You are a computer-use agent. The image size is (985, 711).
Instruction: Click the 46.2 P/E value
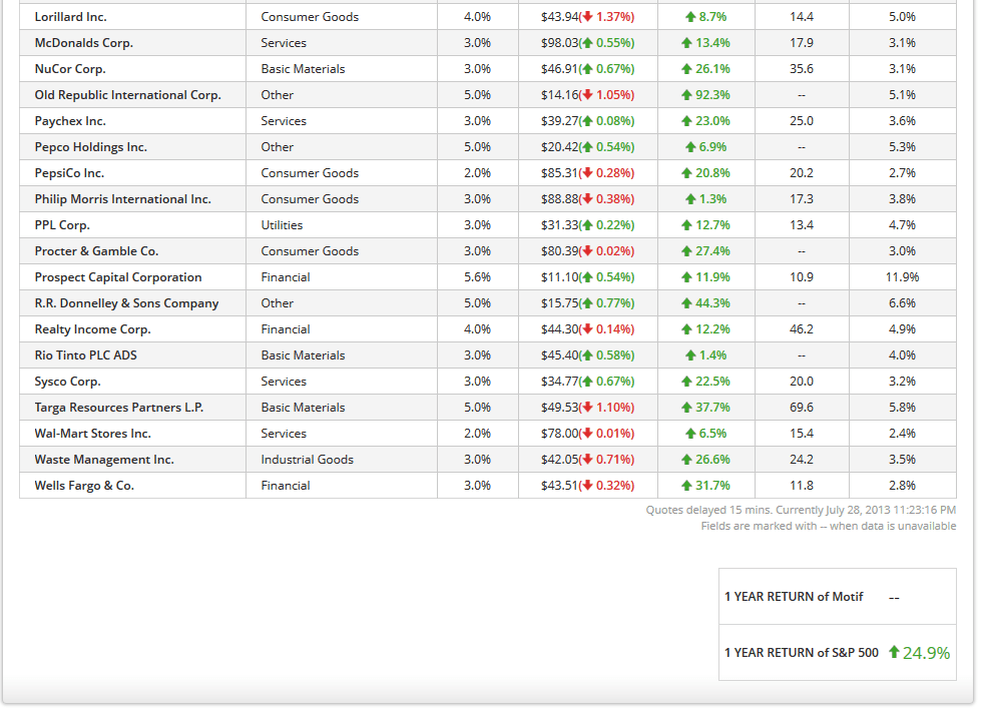802,330
